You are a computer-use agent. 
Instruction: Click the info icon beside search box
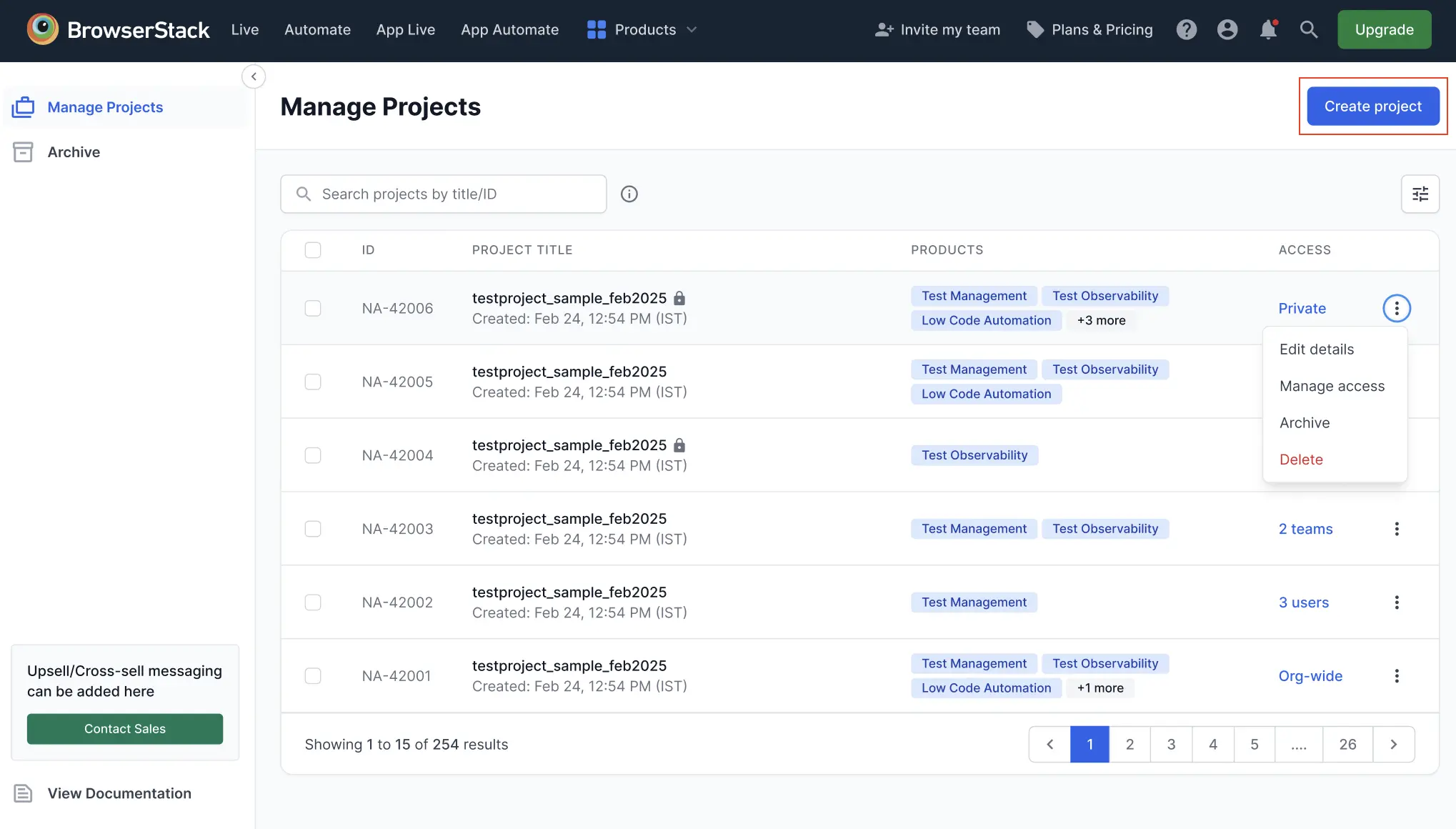point(629,194)
